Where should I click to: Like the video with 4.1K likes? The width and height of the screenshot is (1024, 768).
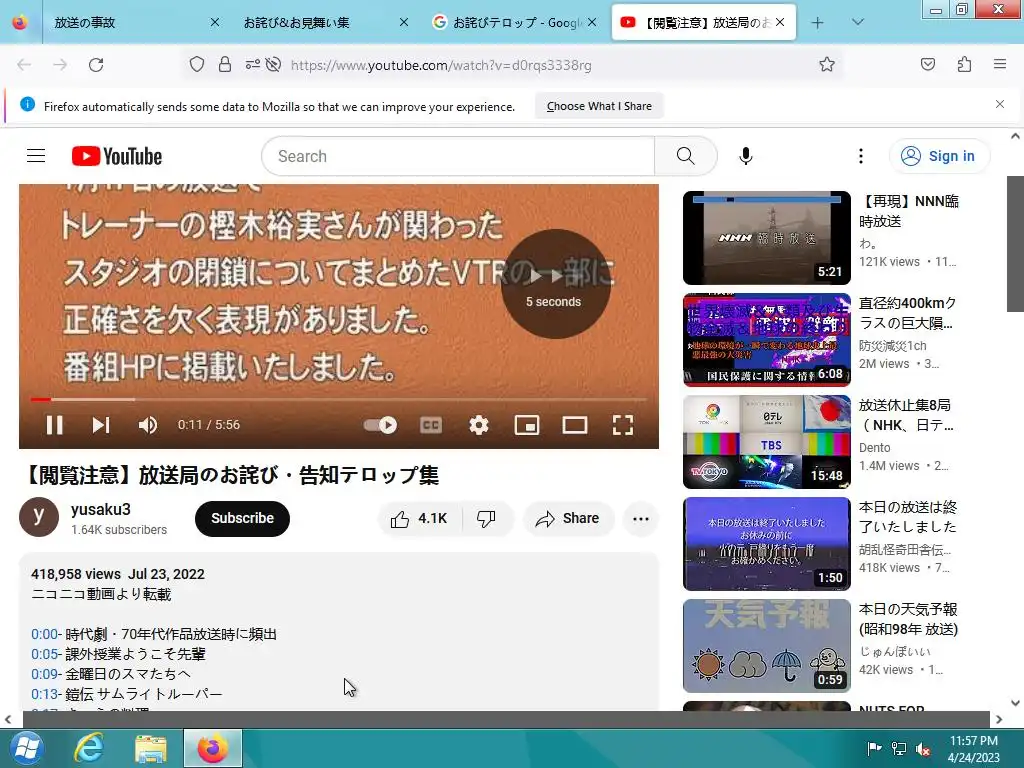pyautogui.click(x=419, y=519)
